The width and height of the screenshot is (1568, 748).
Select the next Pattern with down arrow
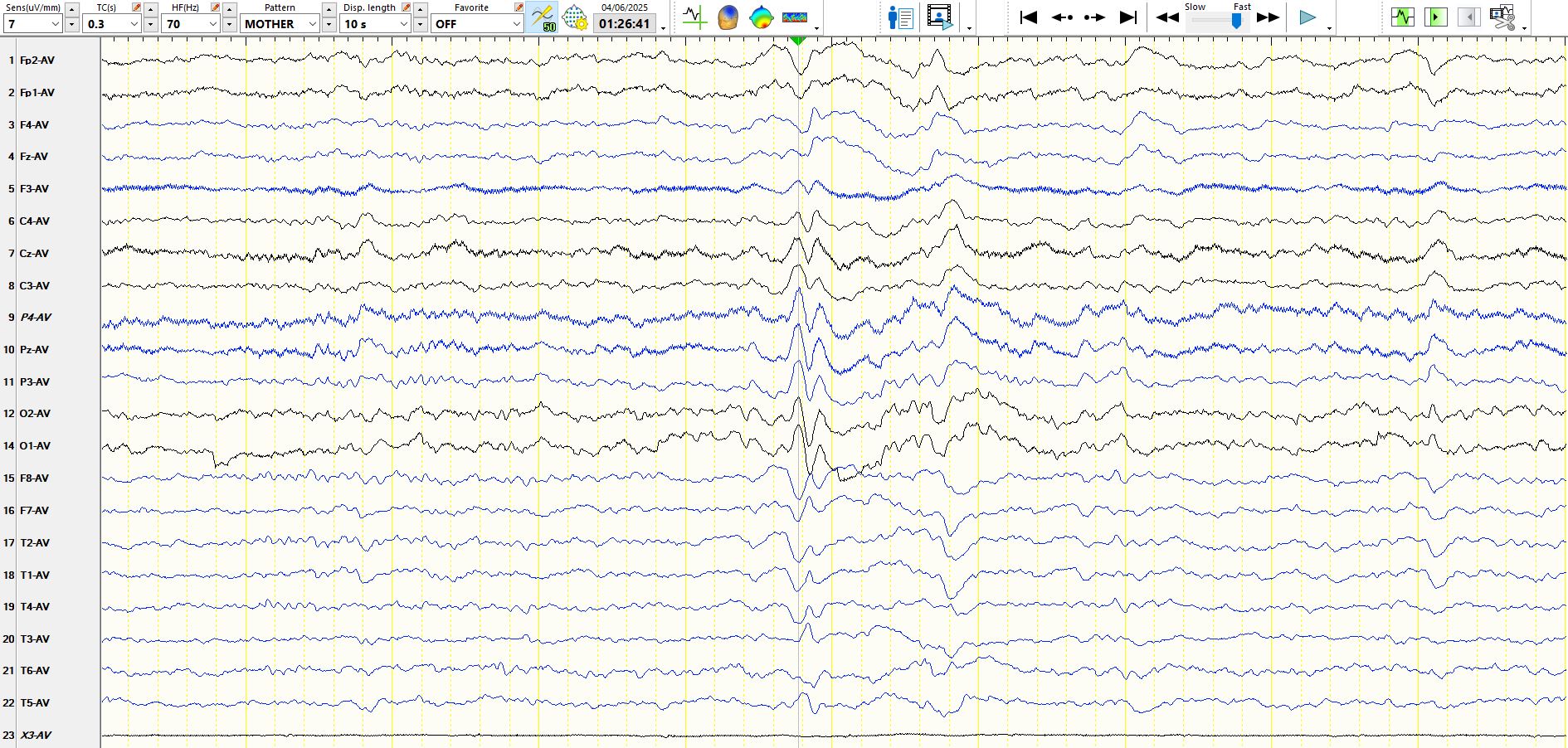(x=329, y=25)
